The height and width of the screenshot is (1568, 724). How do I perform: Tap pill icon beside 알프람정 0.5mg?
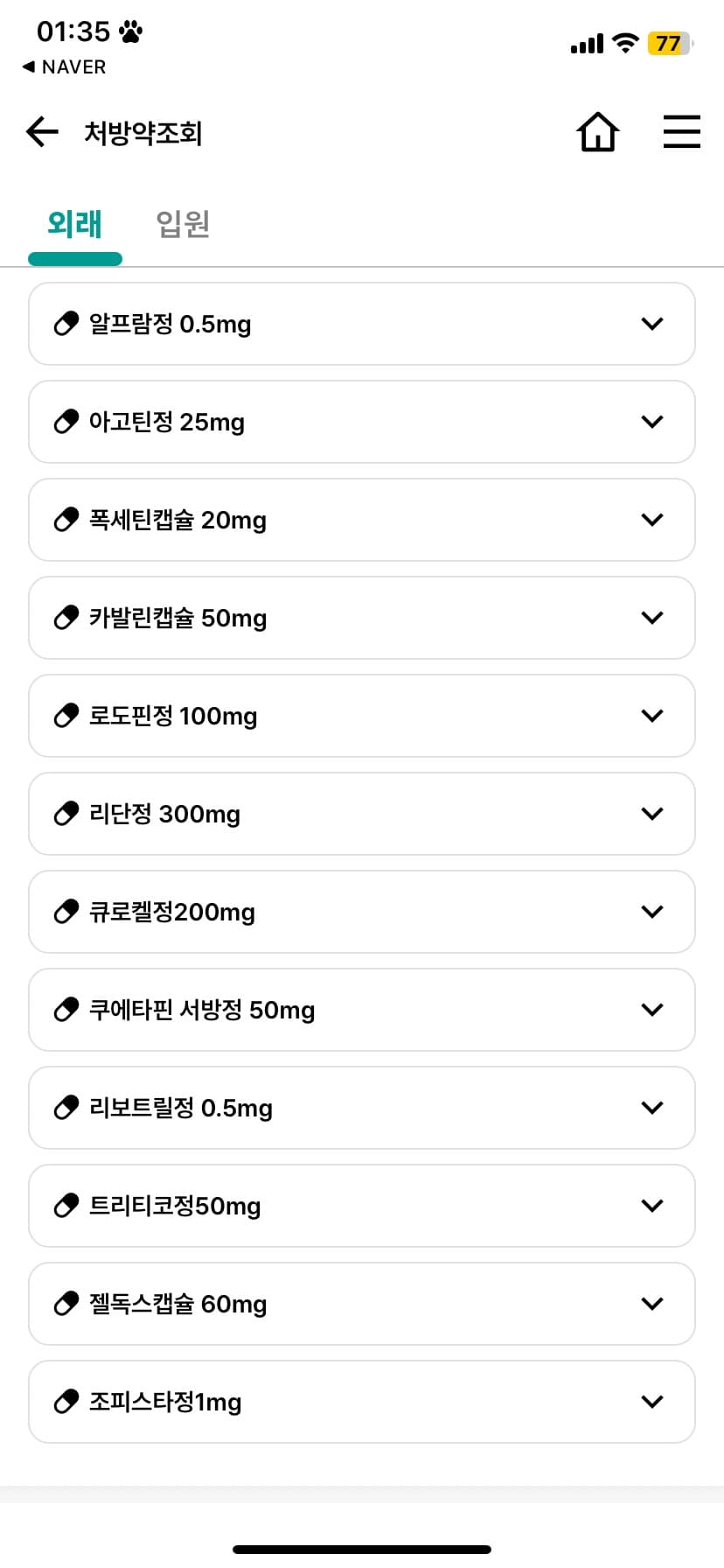point(66,324)
